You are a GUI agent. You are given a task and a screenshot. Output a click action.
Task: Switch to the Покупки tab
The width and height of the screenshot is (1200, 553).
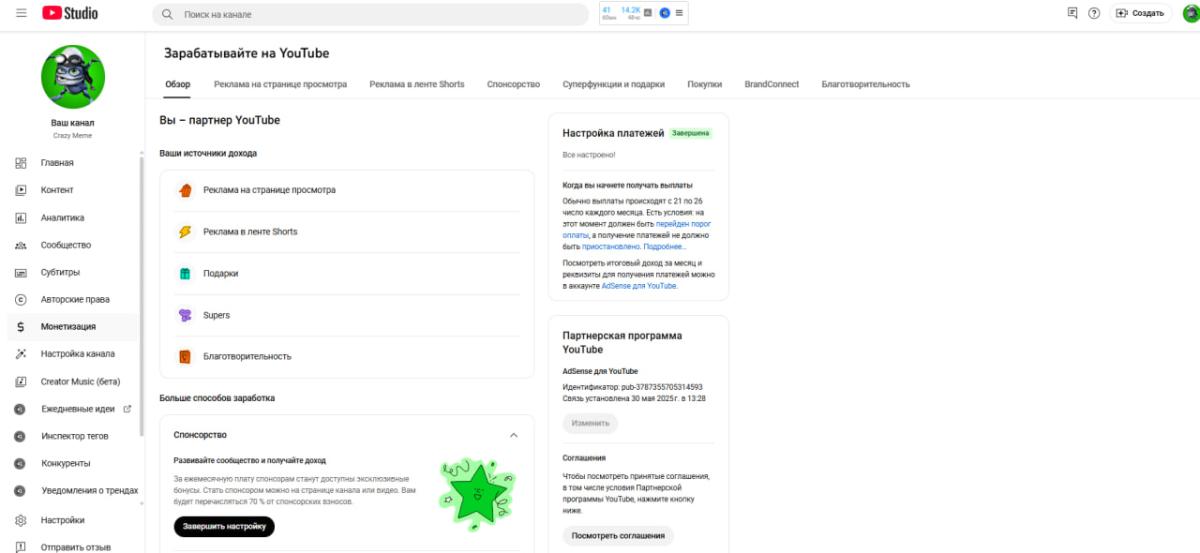coord(704,85)
